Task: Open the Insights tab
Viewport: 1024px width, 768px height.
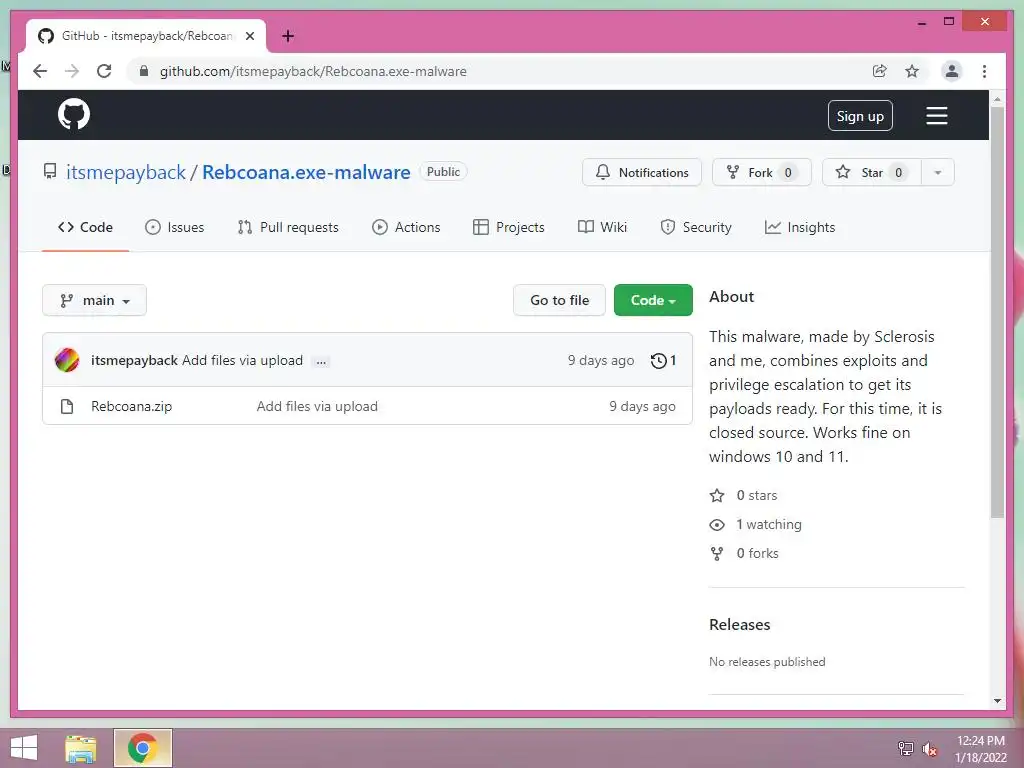Action: (x=800, y=227)
